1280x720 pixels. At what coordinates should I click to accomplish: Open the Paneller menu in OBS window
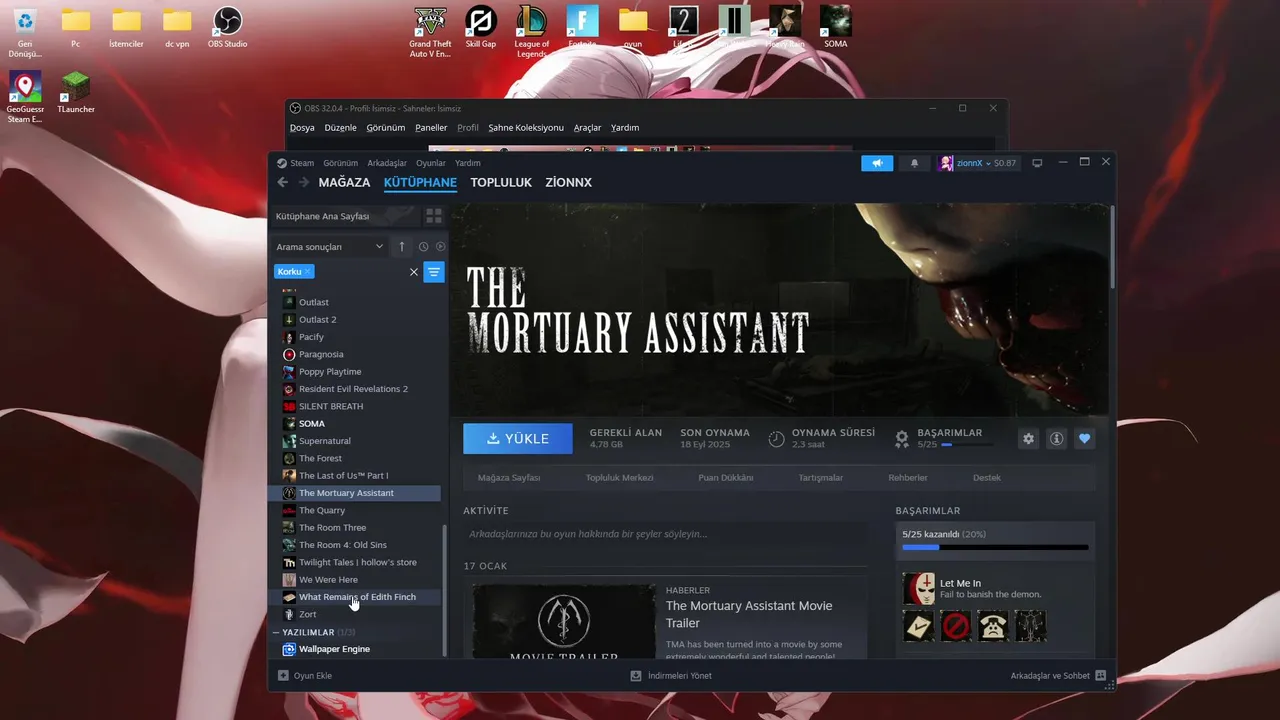(431, 128)
